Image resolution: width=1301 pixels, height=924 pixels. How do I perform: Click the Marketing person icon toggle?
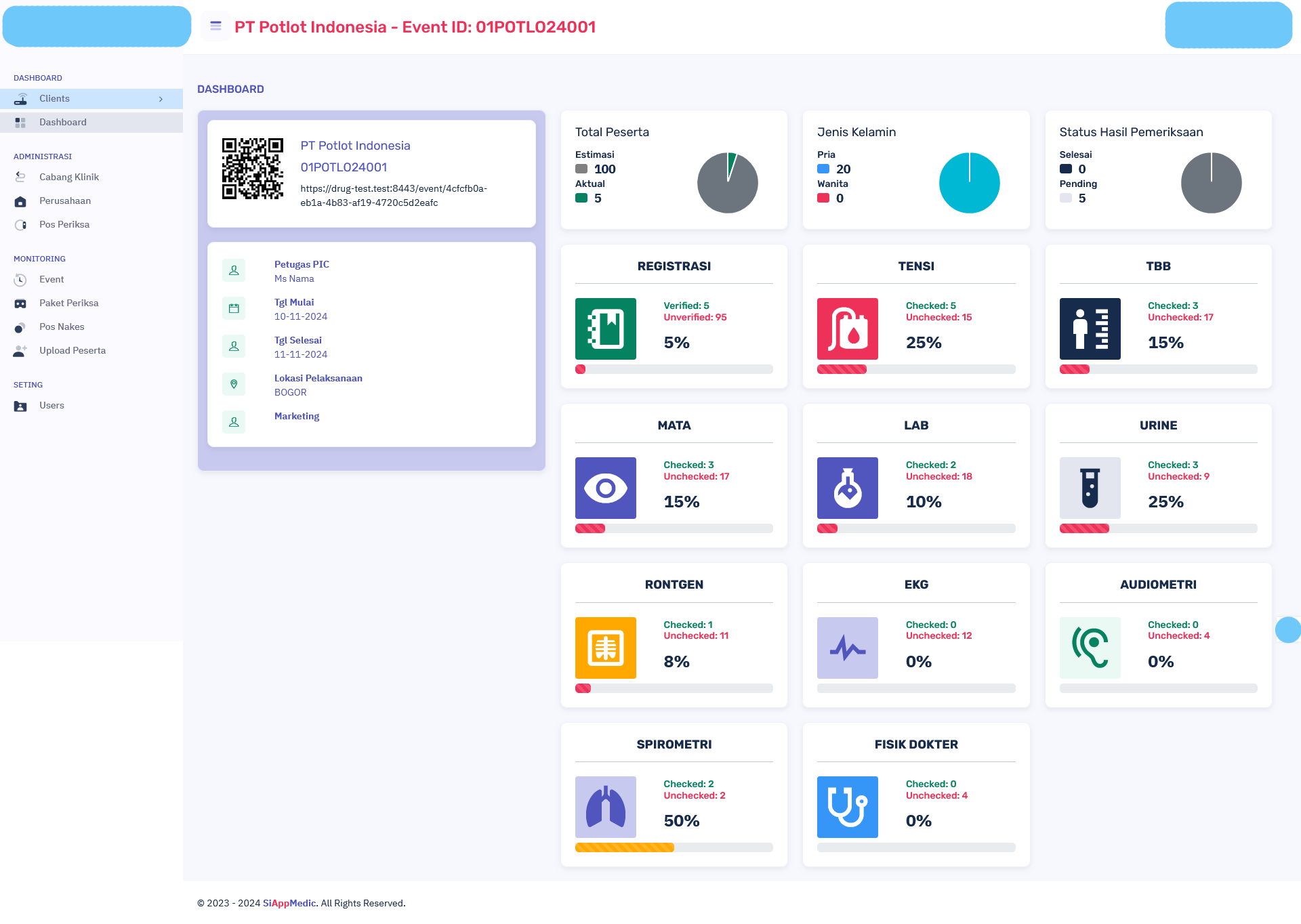tap(234, 421)
